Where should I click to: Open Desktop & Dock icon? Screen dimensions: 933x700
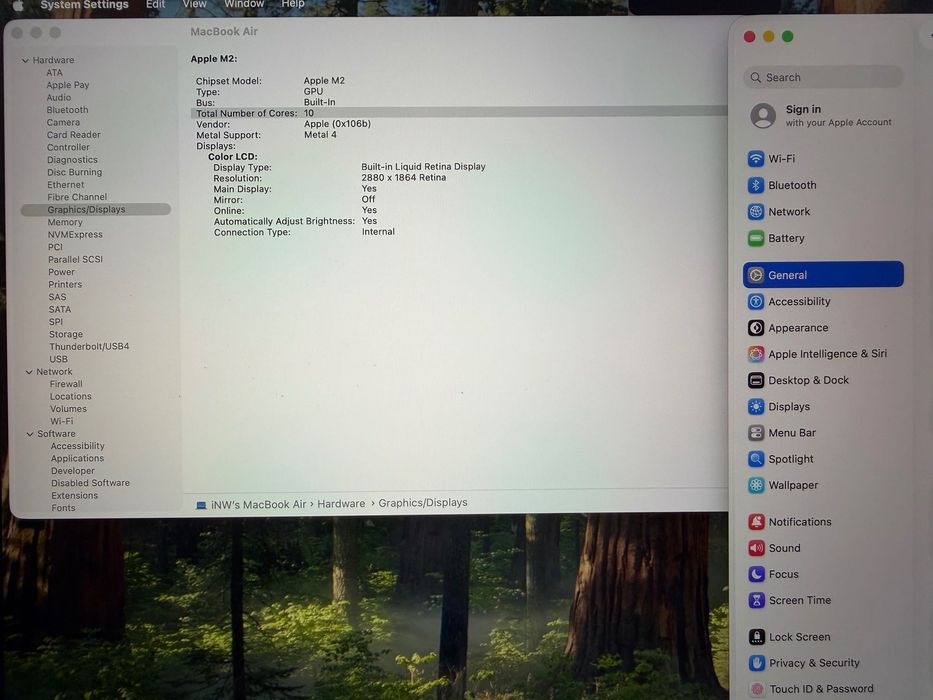coord(756,380)
